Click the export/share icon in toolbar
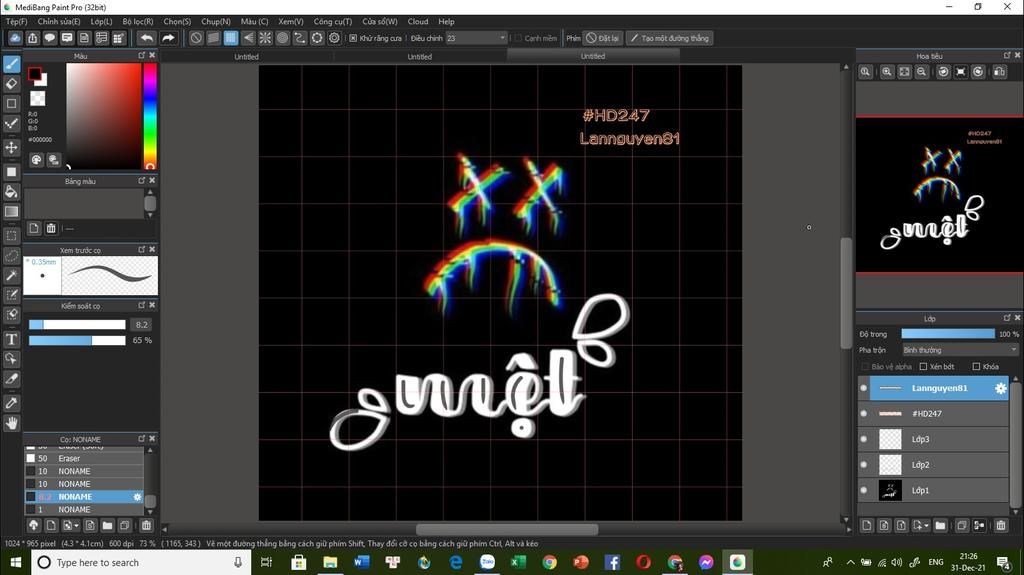Screen dimensions: 1024x575 pos(33,38)
